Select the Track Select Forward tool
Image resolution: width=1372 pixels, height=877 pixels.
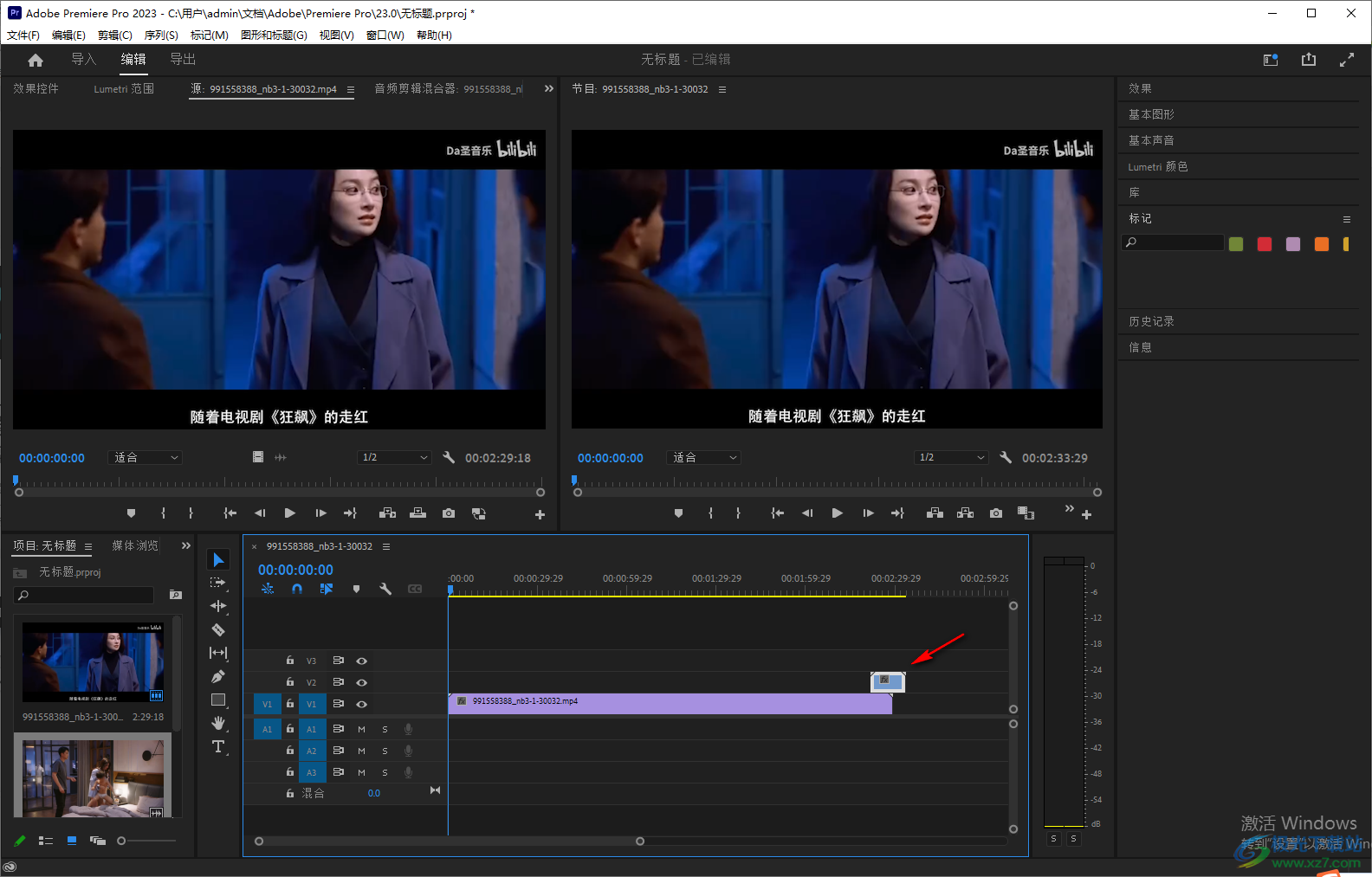pos(218,583)
